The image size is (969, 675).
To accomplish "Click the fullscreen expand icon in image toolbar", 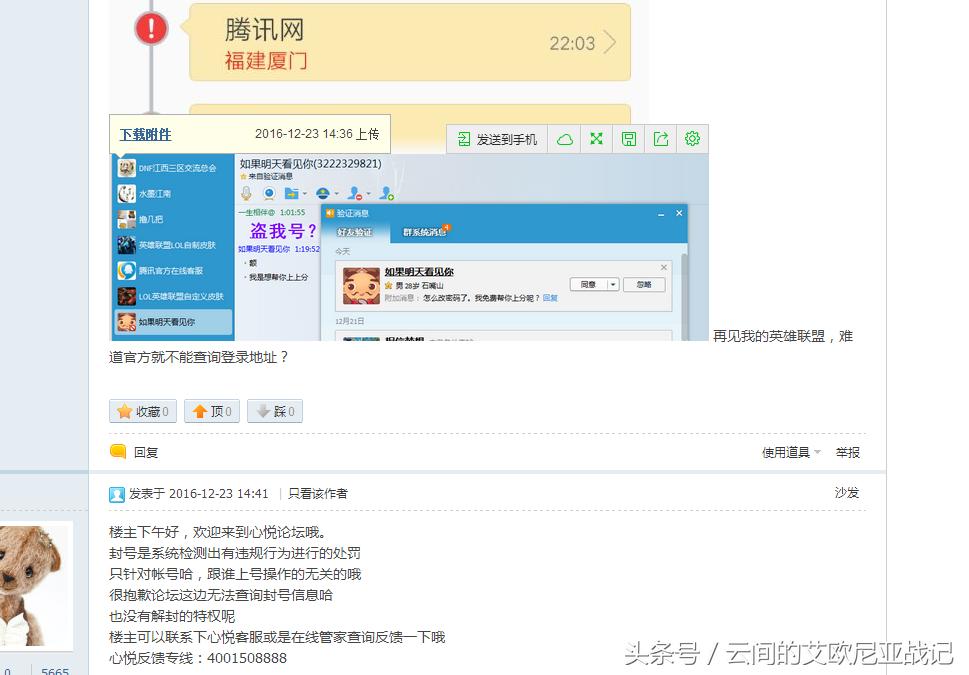I will tap(596, 140).
